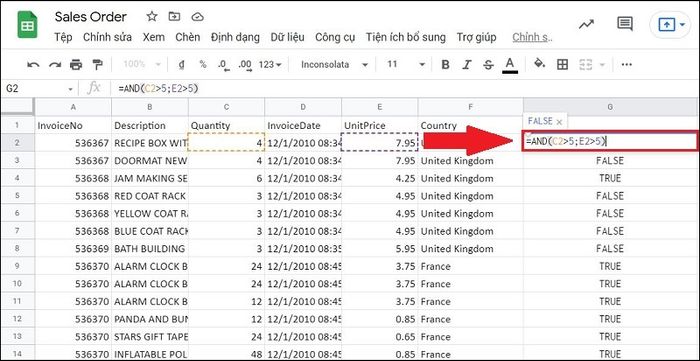The image size is (700, 361).
Task: Print the spreadsheet using printer icon
Action: point(76,65)
